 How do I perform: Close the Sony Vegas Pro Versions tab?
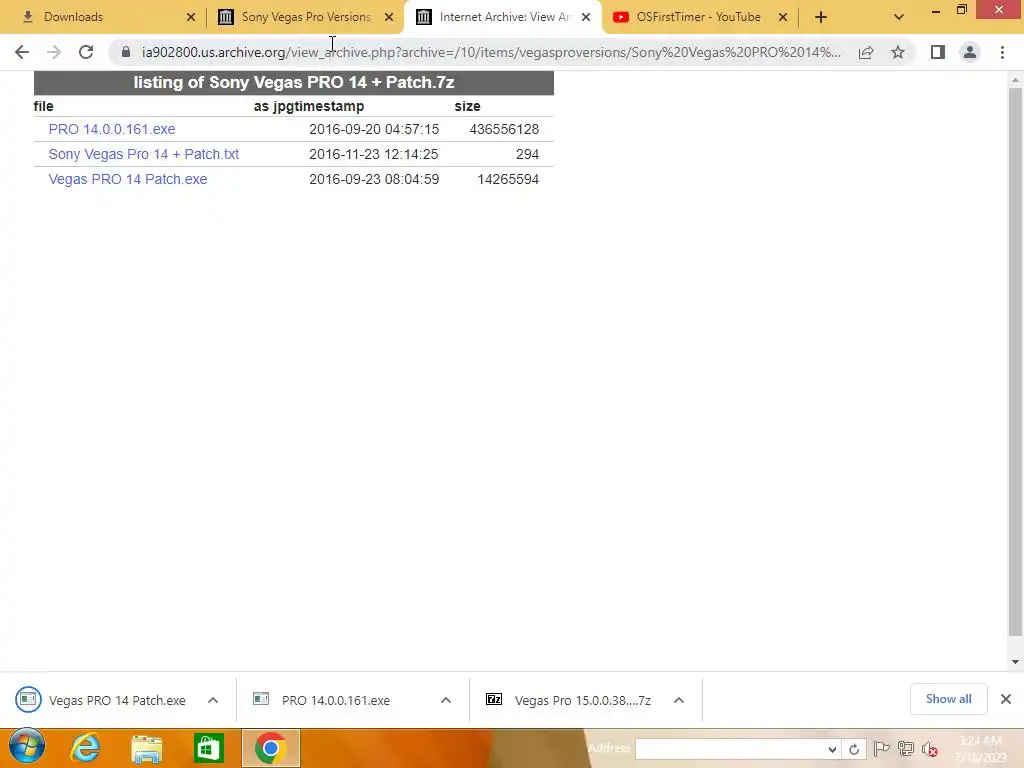(389, 17)
